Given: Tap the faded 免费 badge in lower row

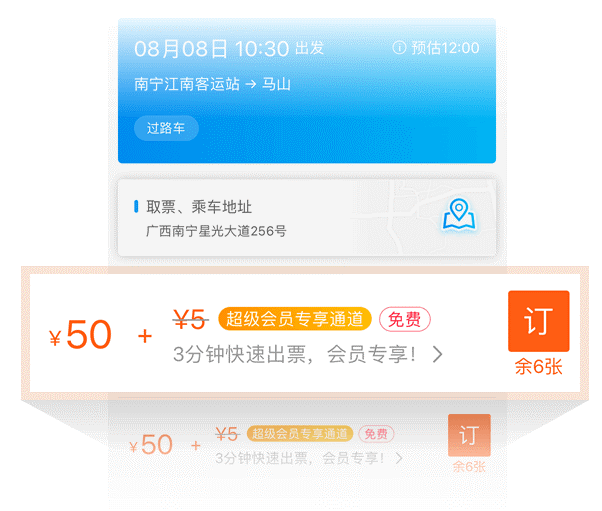Looking at the screenshot, I should (376, 434).
